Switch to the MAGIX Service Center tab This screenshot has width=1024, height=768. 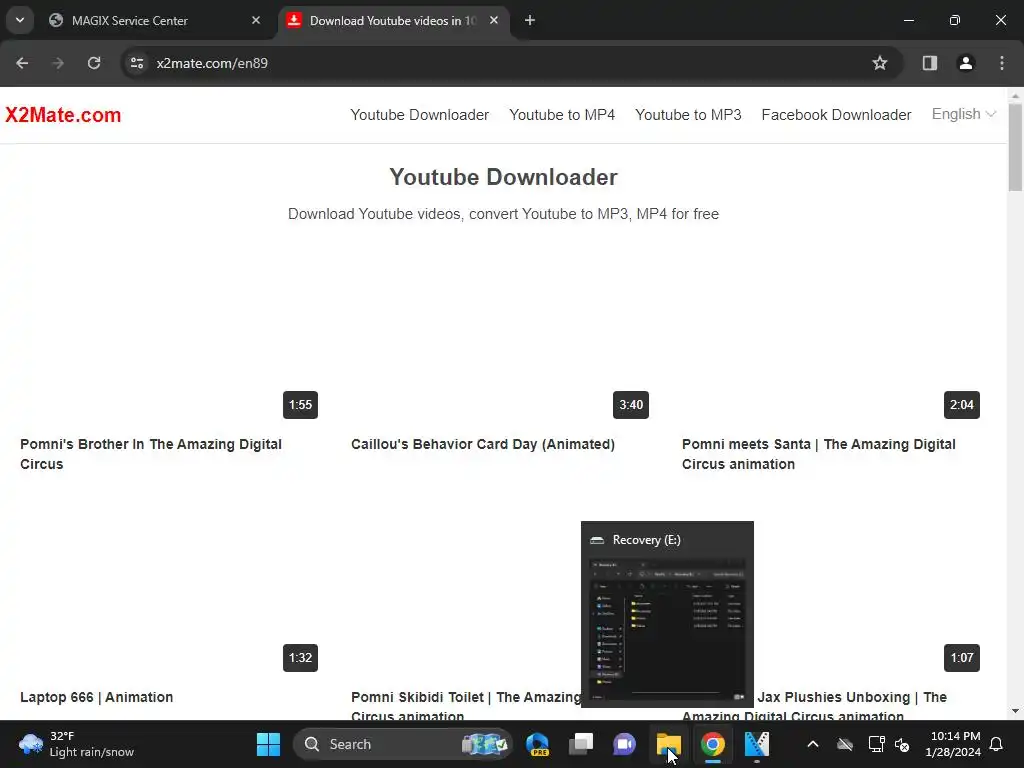click(155, 20)
